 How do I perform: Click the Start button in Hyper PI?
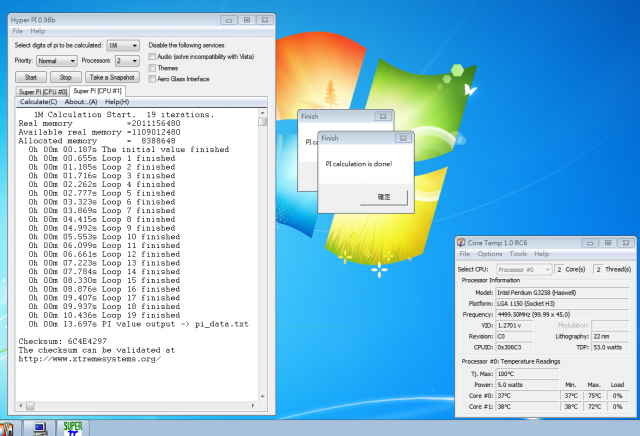[x=31, y=77]
